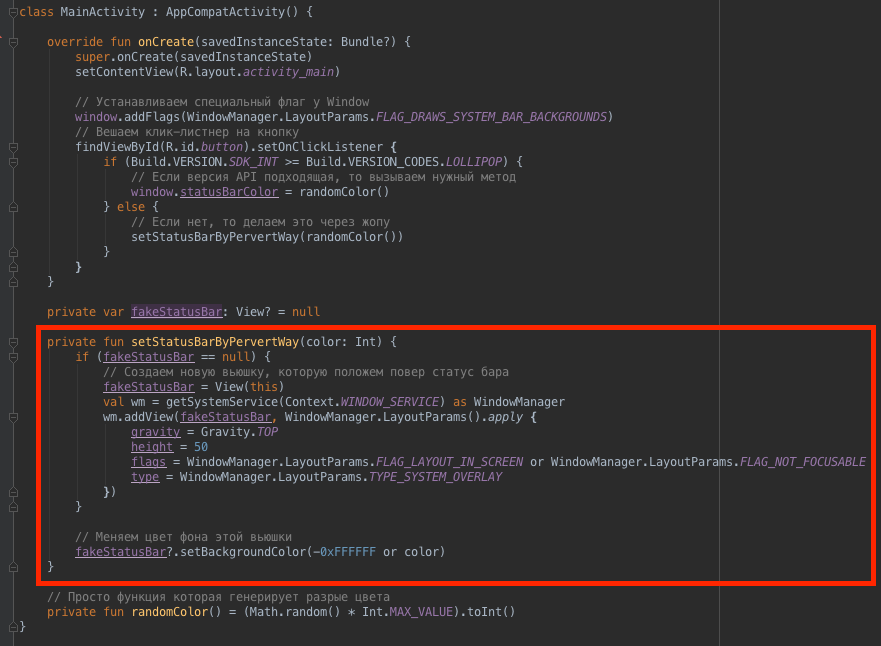Click 'TOP' in Gravity.TOP

point(267,432)
